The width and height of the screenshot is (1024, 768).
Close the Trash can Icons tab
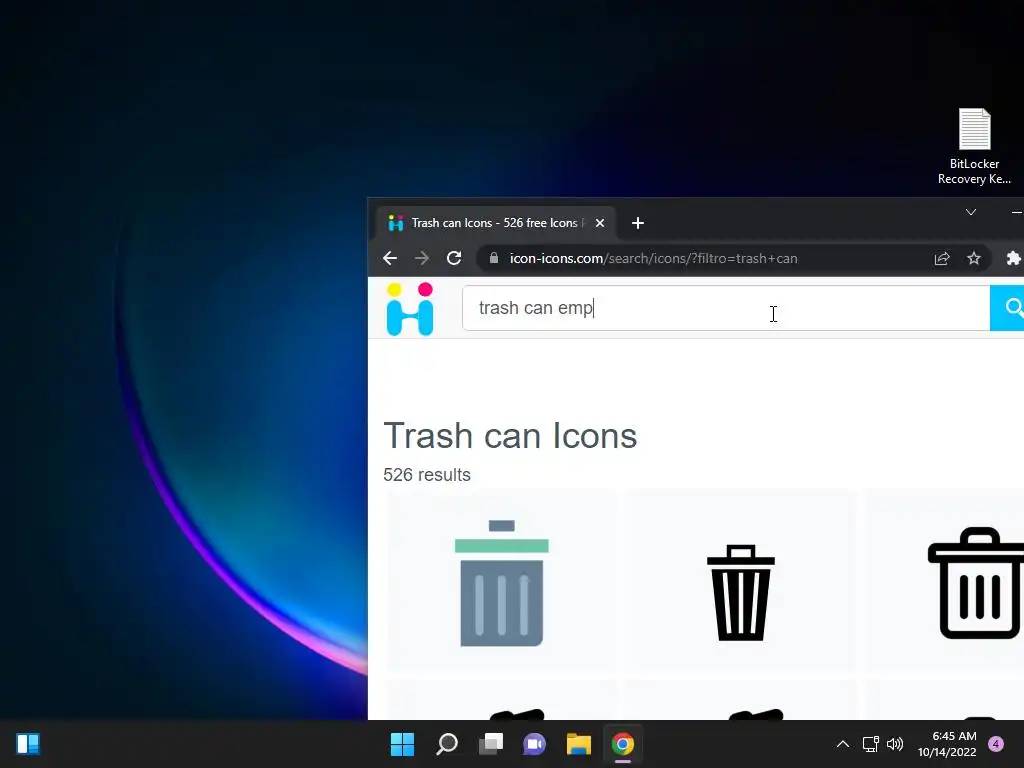(600, 223)
